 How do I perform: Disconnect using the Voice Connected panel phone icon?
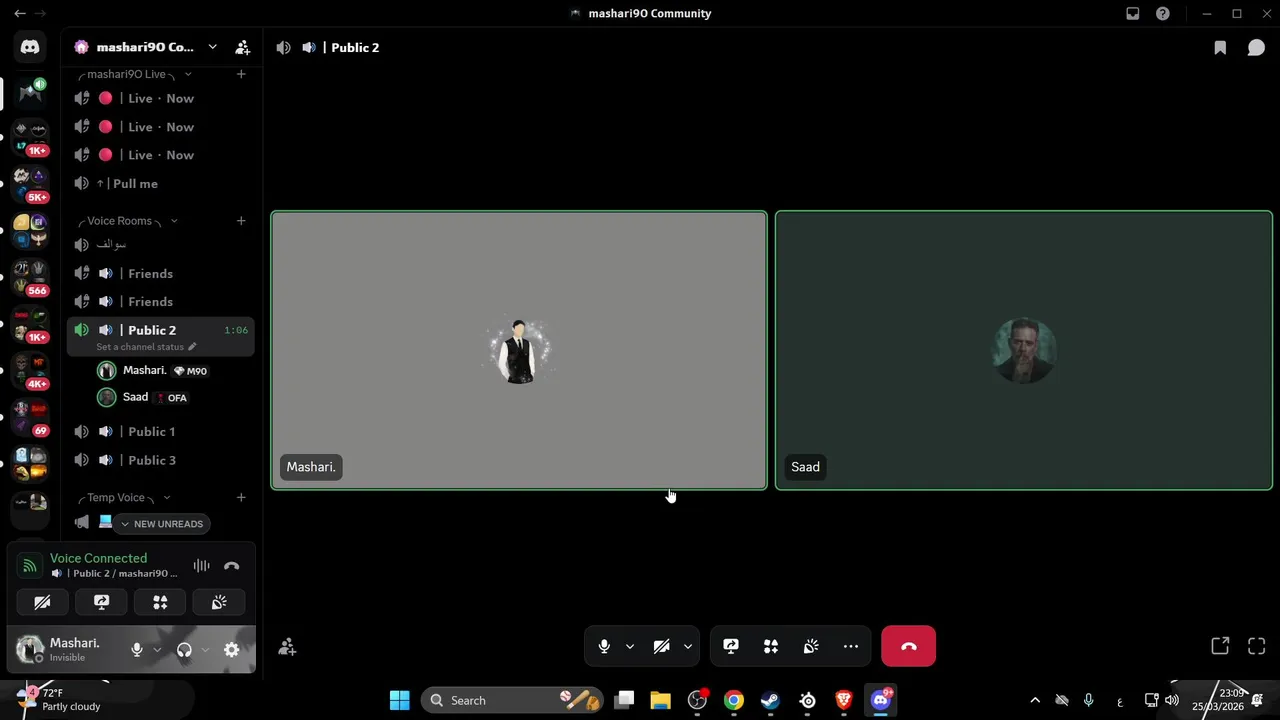[232, 566]
